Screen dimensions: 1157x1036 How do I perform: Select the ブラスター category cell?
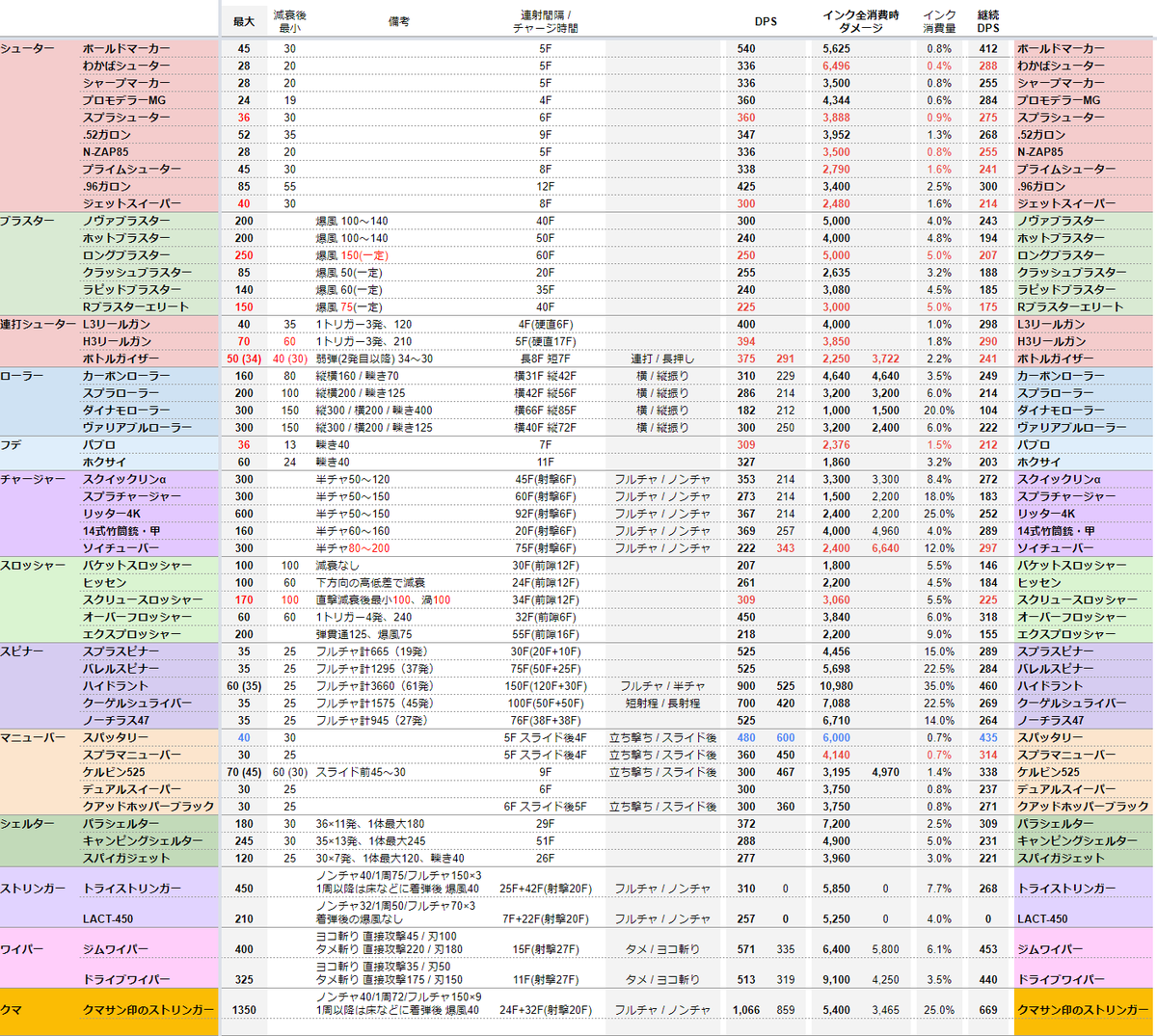28,221
